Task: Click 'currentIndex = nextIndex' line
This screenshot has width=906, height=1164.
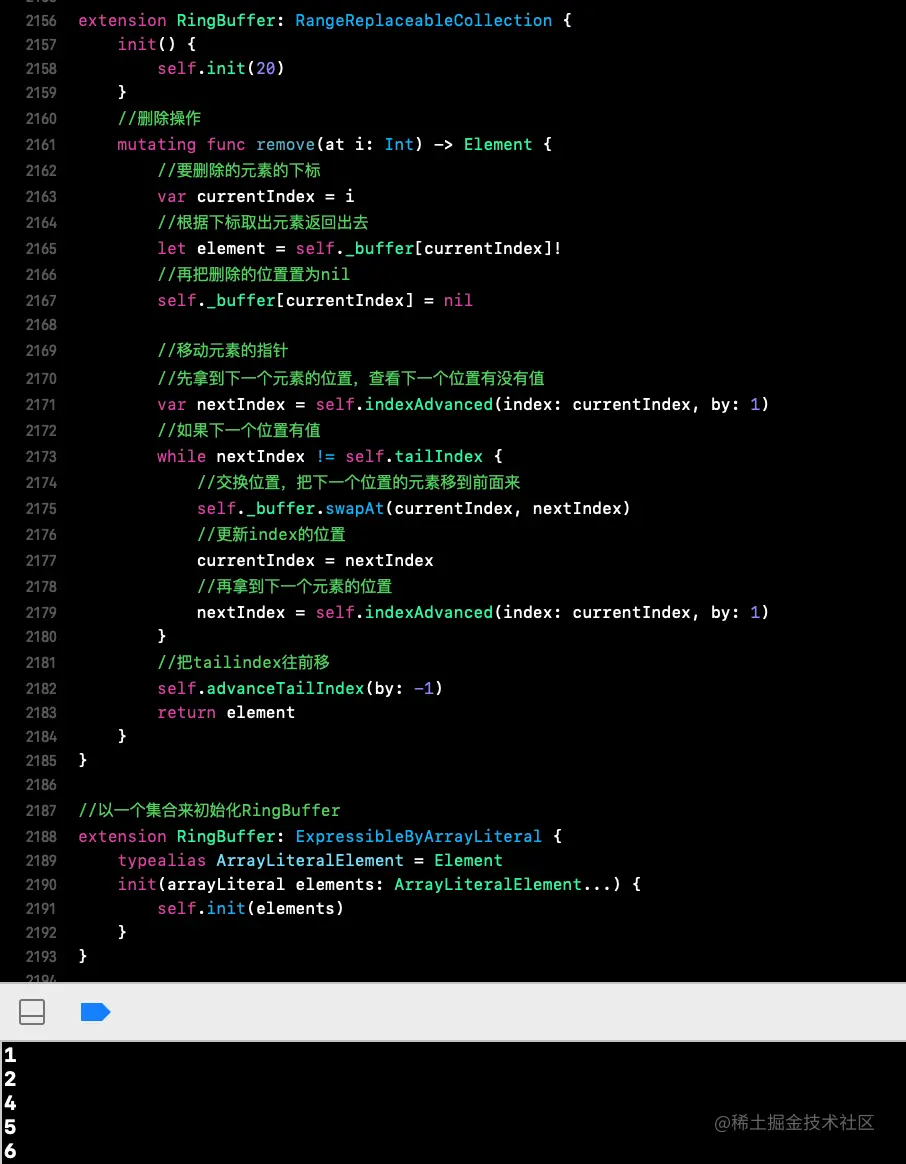Action: (x=316, y=560)
